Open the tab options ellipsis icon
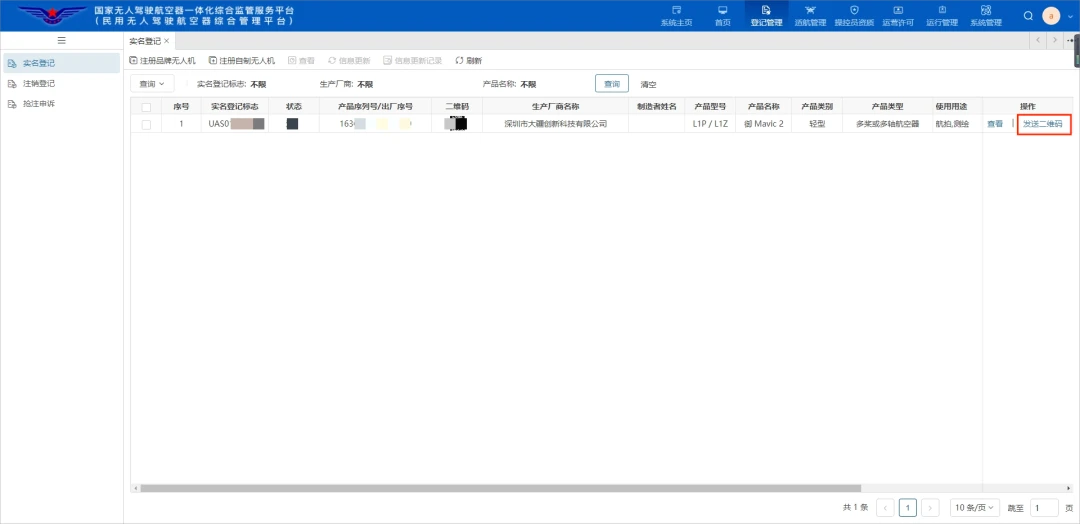Image resolution: width=1080 pixels, height=524 pixels. coord(1071,41)
